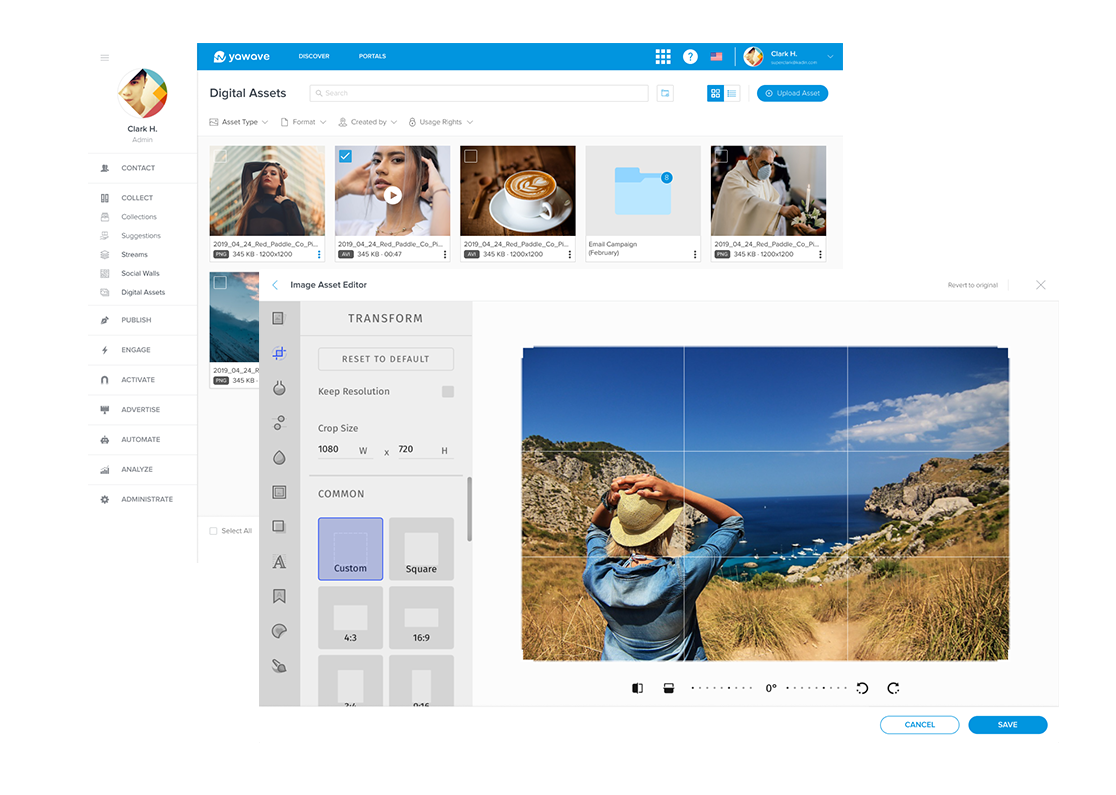Toggle the Keep Resolution checkbox

(x=448, y=391)
